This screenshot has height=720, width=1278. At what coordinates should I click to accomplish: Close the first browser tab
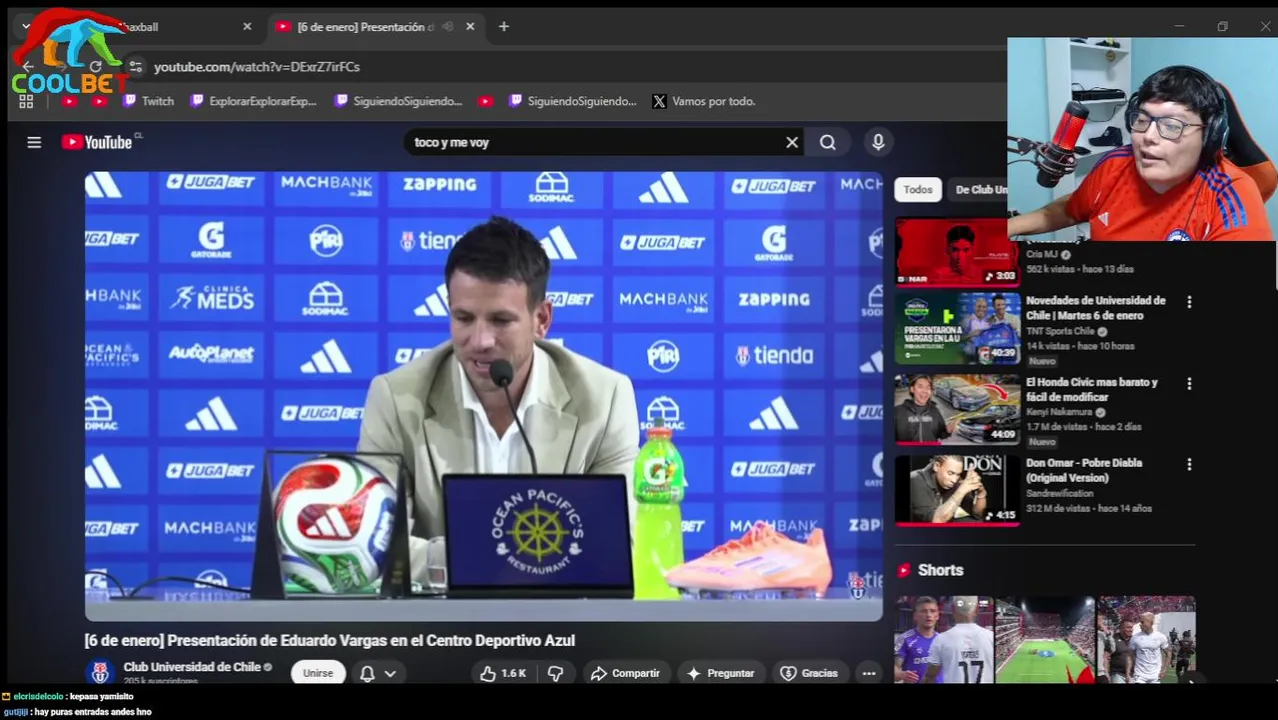click(x=247, y=27)
